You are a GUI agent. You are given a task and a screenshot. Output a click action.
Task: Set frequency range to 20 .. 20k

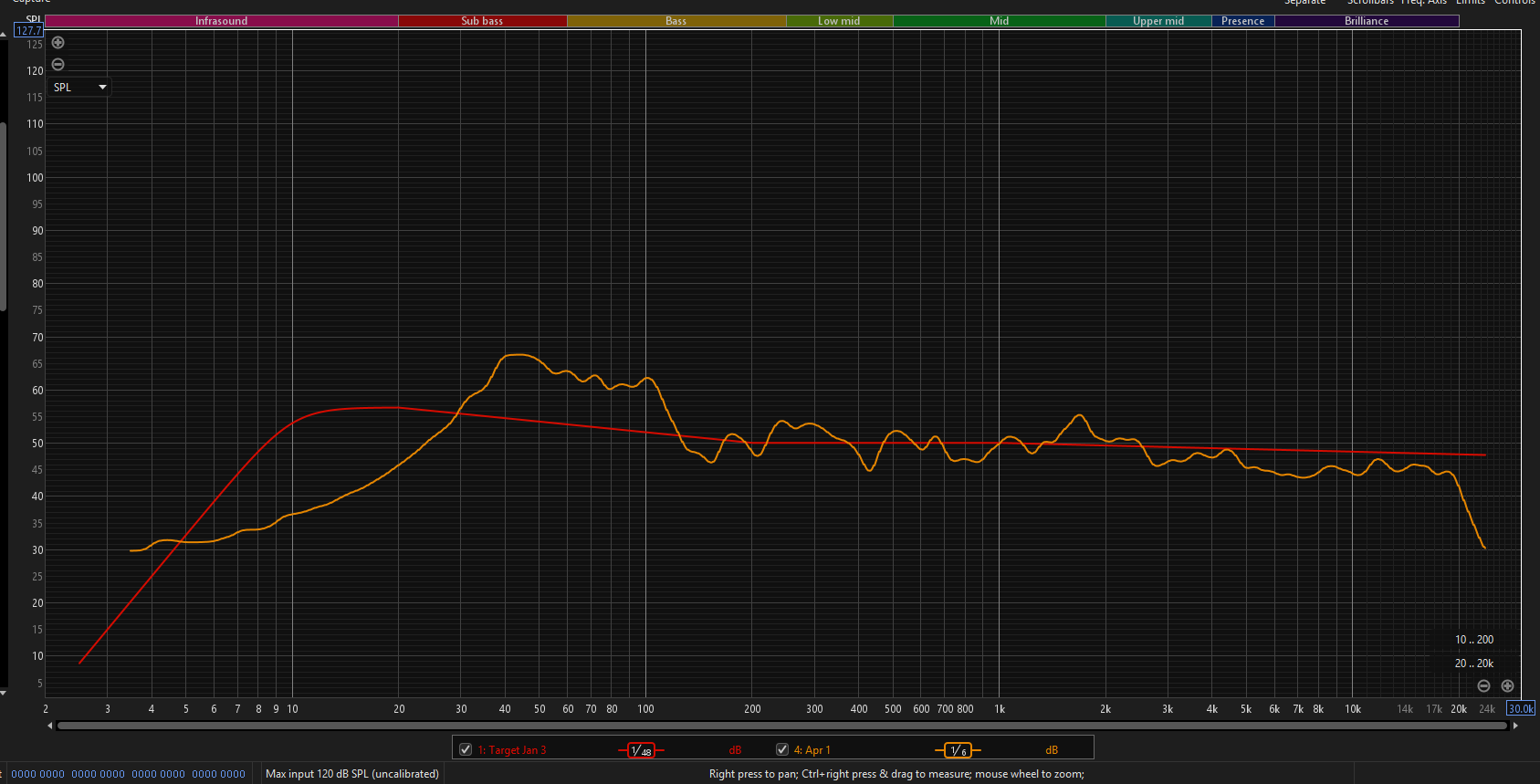tap(1473, 664)
